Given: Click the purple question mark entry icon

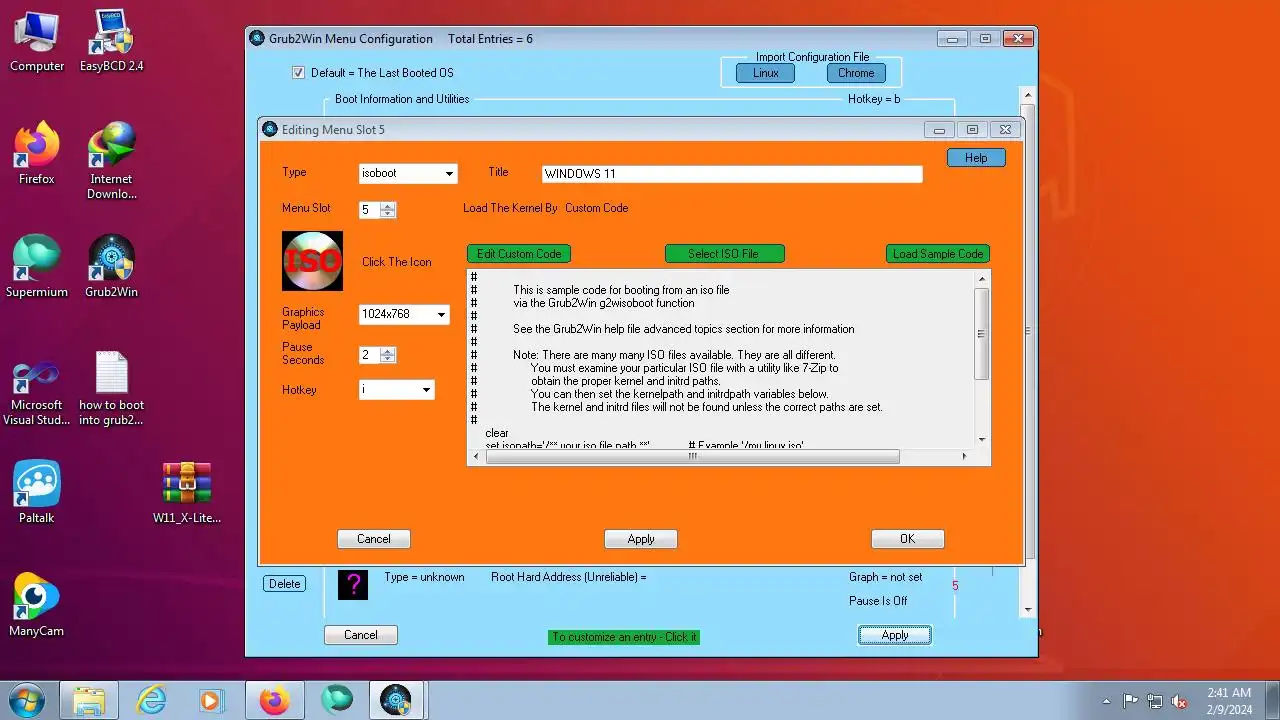Looking at the screenshot, I should 353,584.
